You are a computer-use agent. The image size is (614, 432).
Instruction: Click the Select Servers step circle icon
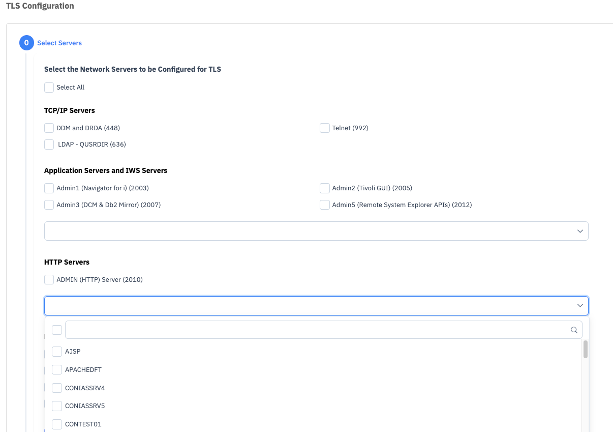tap(26, 43)
